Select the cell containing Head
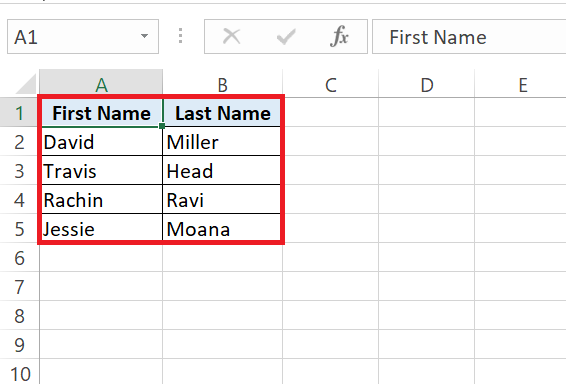The width and height of the screenshot is (566, 384). point(222,171)
